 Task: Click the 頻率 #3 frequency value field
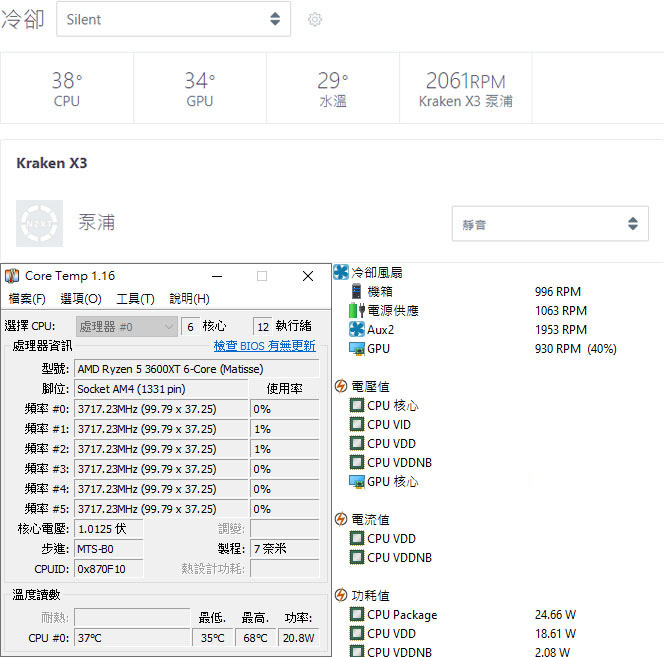[x=161, y=469]
